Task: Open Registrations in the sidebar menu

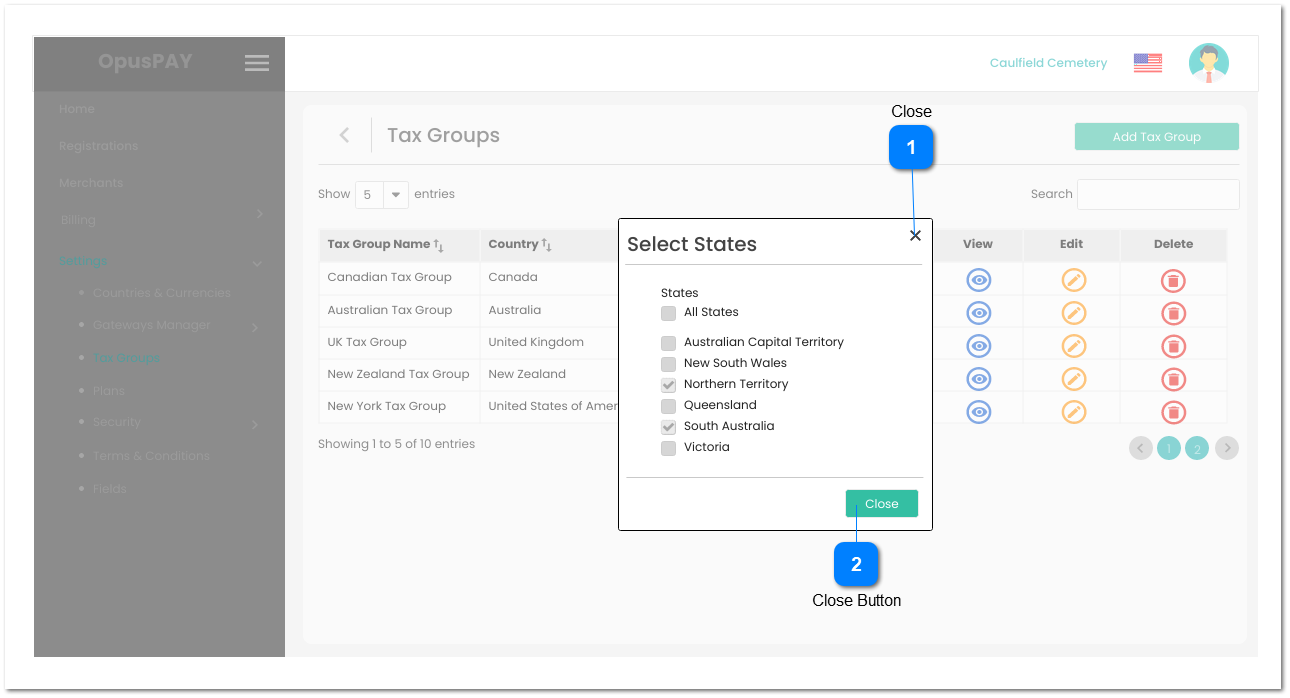Action: [99, 146]
